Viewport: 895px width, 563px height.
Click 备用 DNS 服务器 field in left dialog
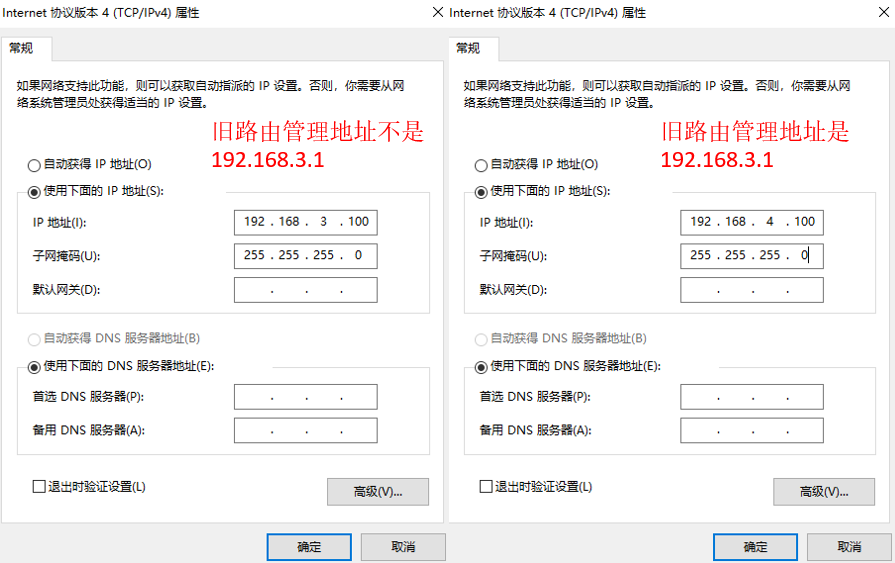tap(305, 431)
